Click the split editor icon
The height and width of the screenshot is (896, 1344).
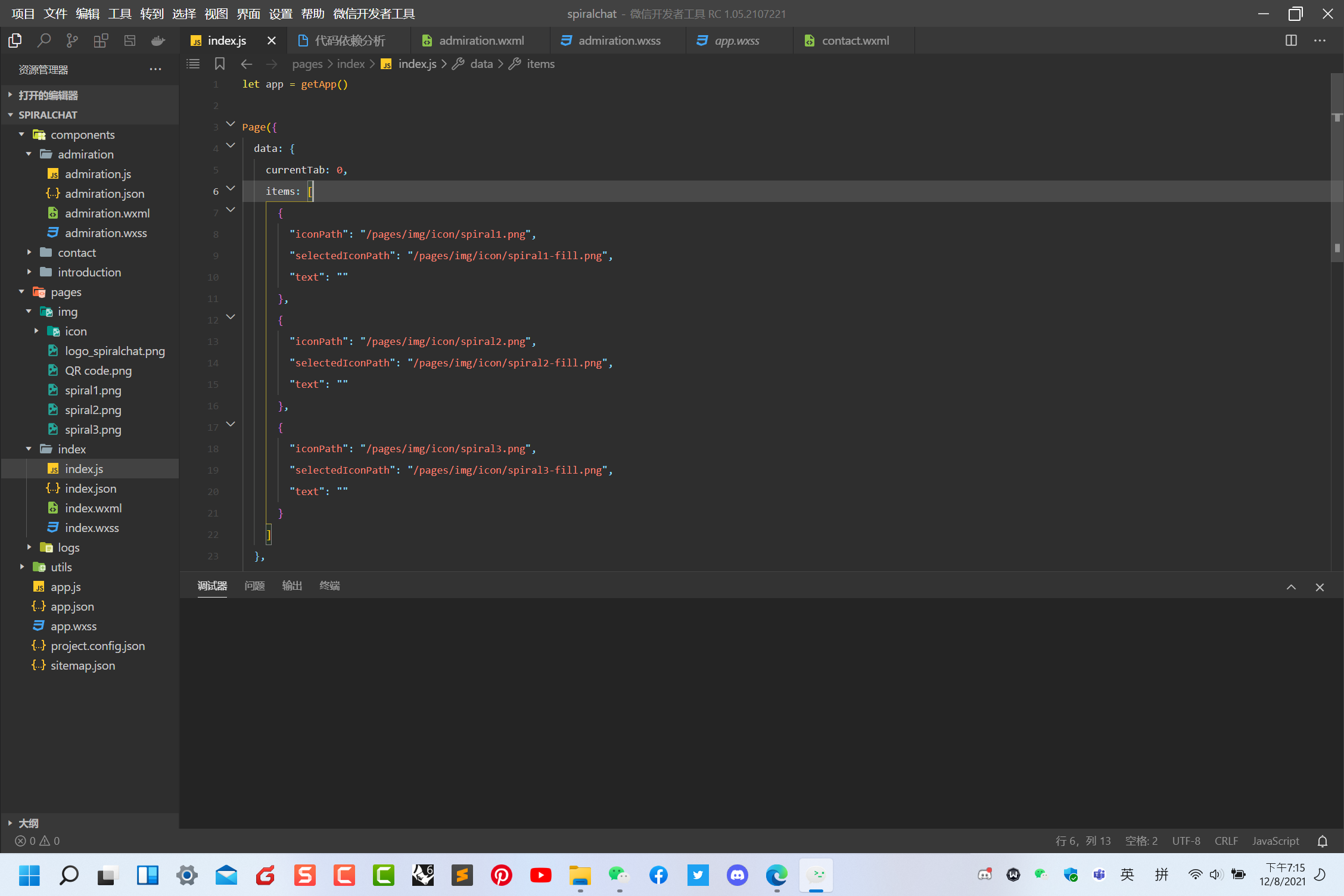[x=1291, y=41]
